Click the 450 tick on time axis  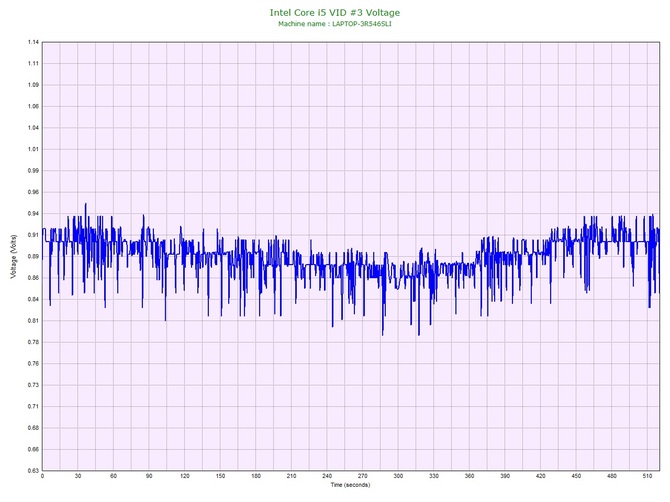[576, 476]
